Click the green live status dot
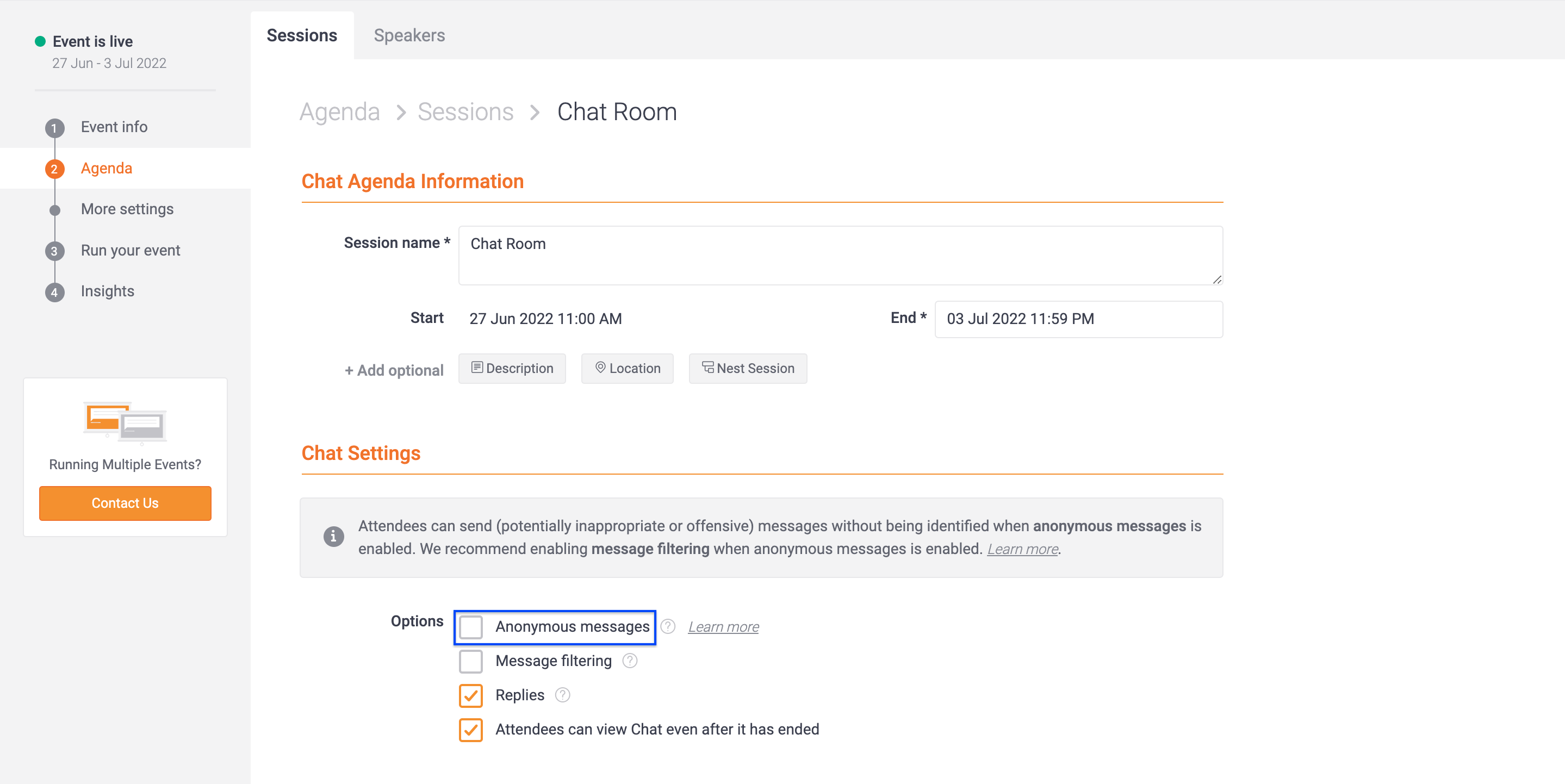1565x784 pixels. pyautogui.click(x=40, y=41)
